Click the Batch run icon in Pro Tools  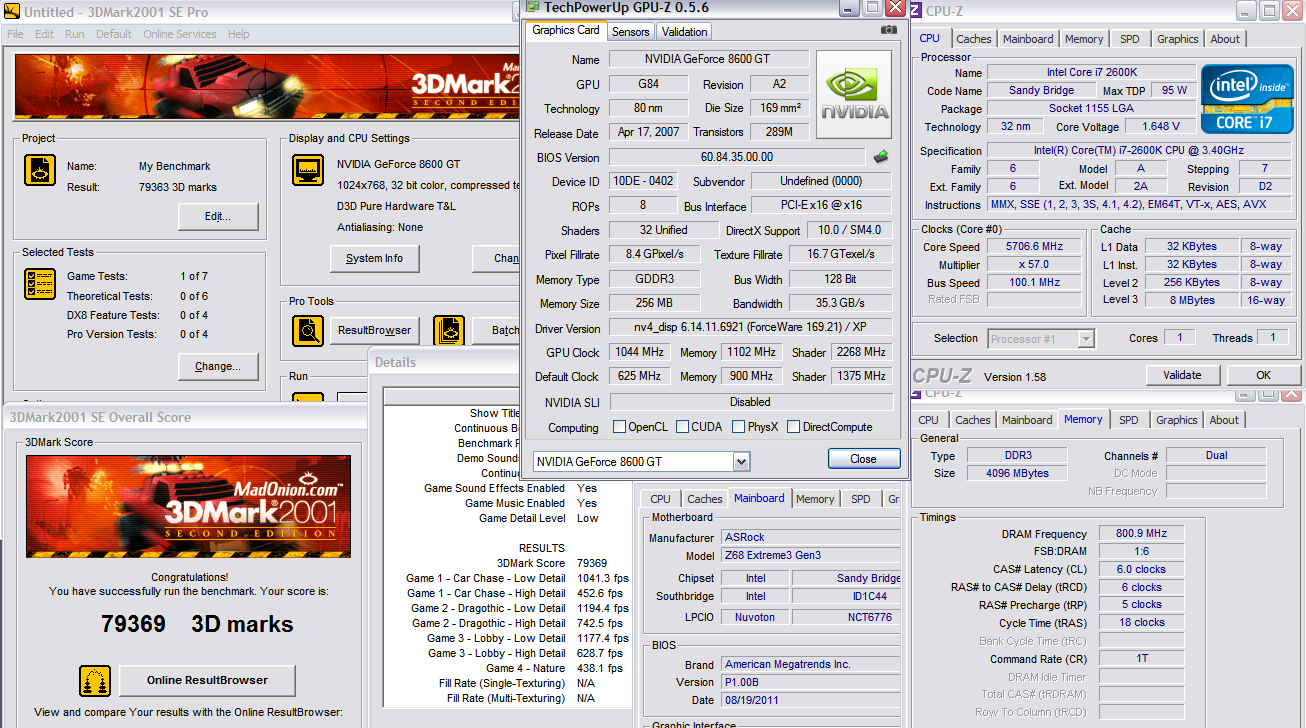point(449,330)
